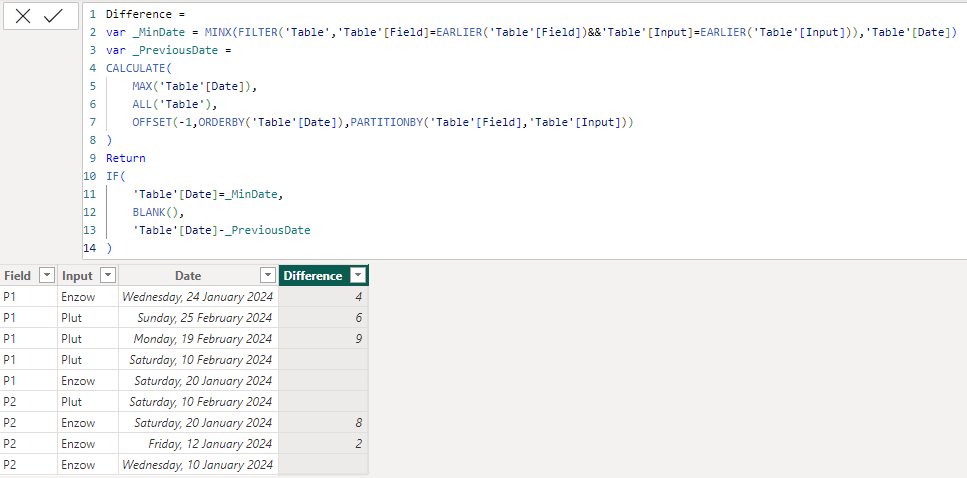Viewport: 967px width, 478px height.
Task: Click the Input cell Enzow beside 24 January
Action: pyautogui.click(x=88, y=297)
